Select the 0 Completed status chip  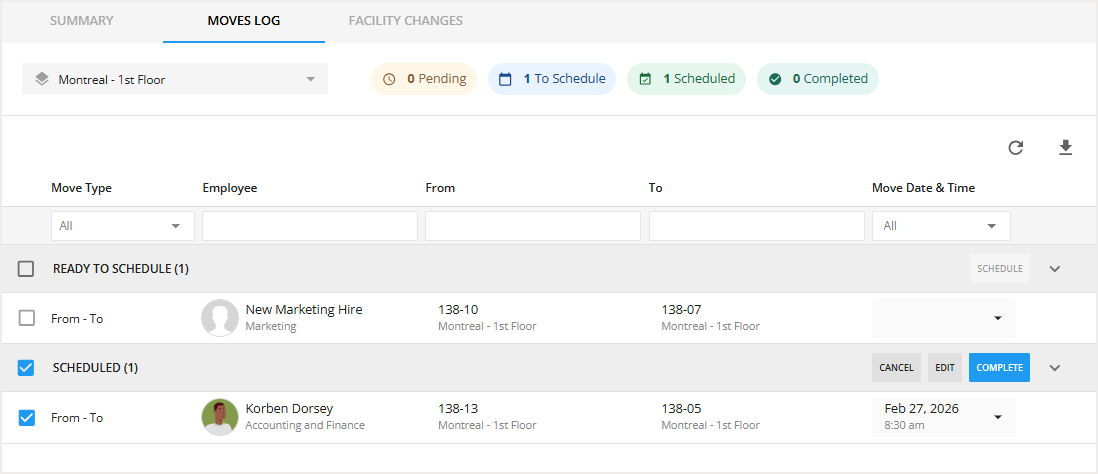(x=817, y=79)
